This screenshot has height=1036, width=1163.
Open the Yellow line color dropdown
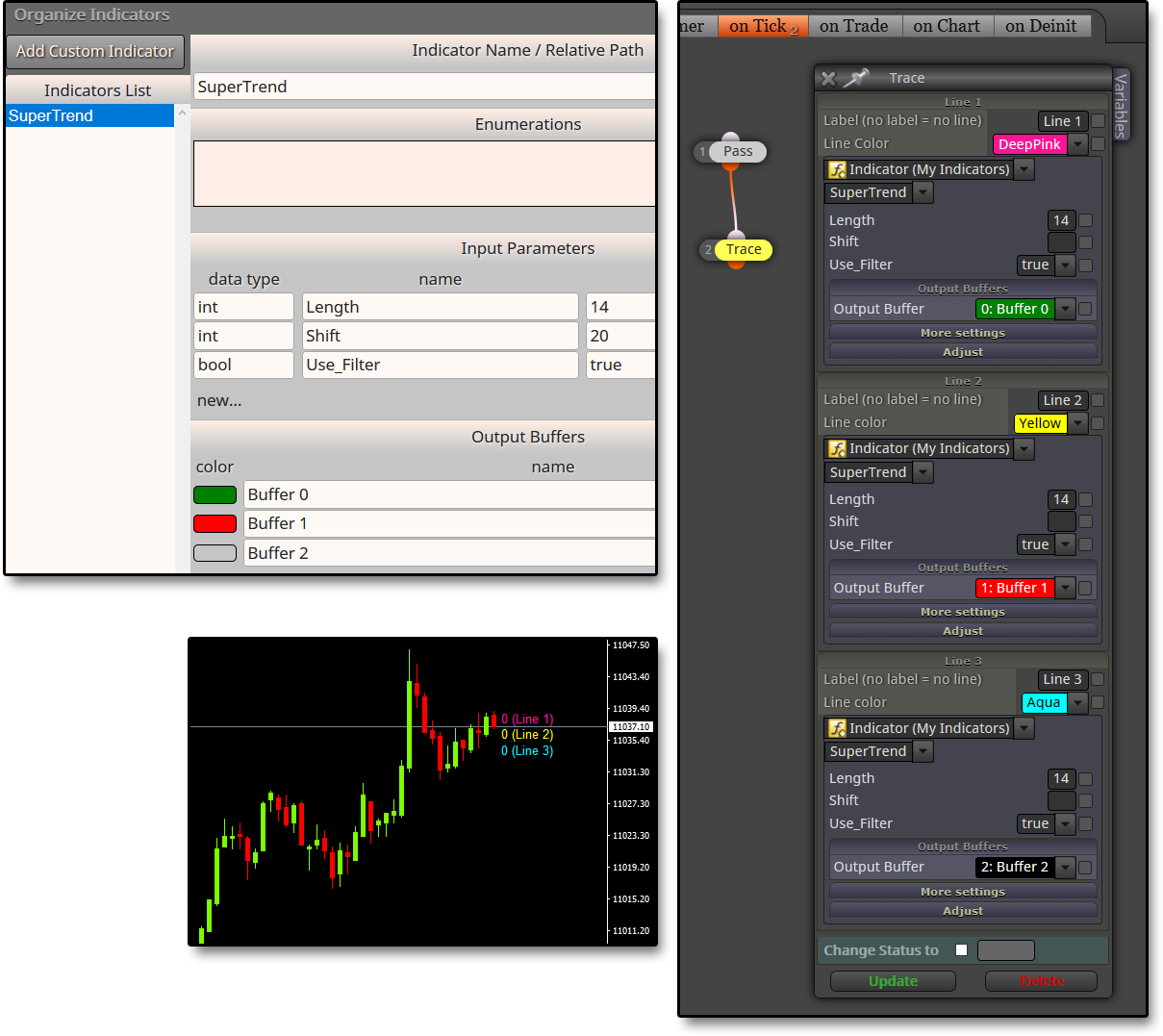tap(1078, 423)
